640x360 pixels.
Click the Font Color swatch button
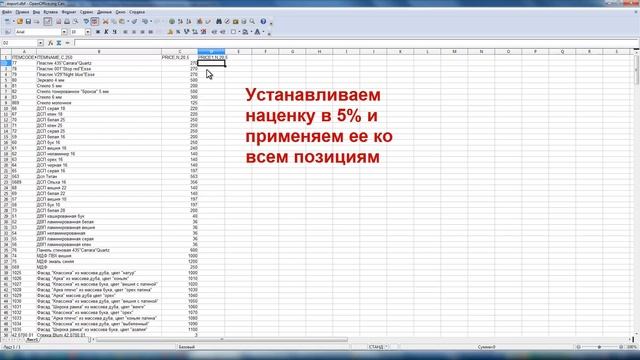point(258,32)
